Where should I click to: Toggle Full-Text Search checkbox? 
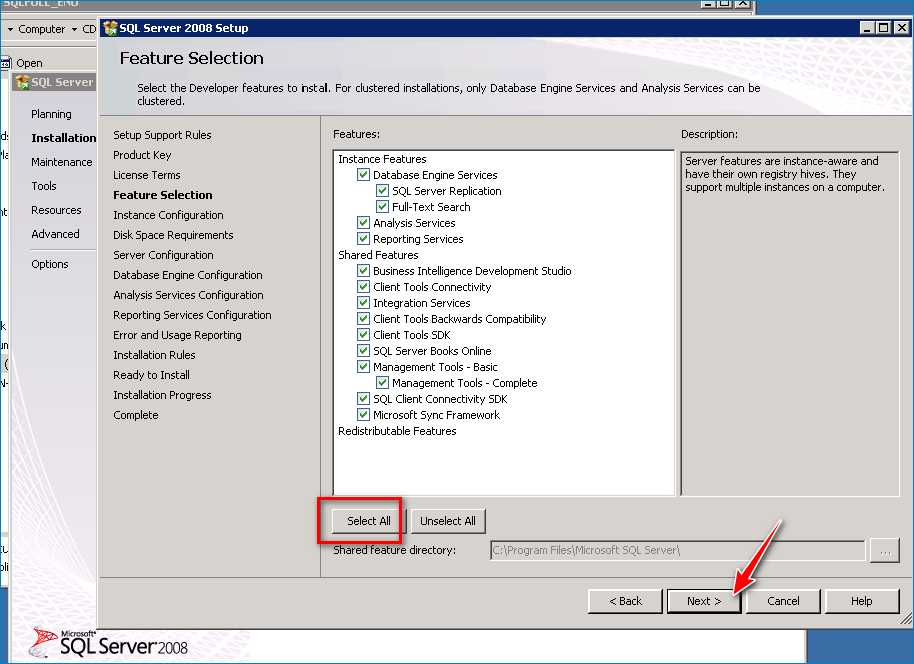(x=382, y=206)
